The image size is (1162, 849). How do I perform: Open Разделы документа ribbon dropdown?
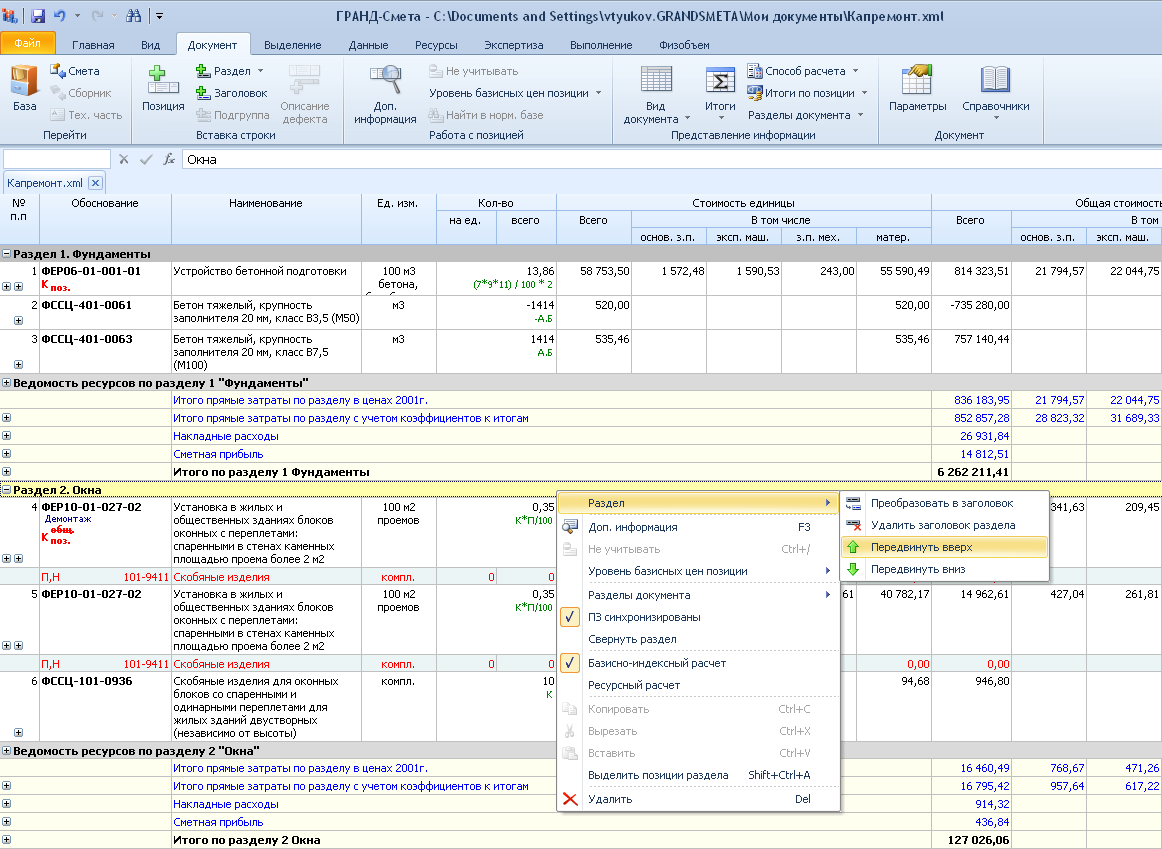(x=806, y=116)
